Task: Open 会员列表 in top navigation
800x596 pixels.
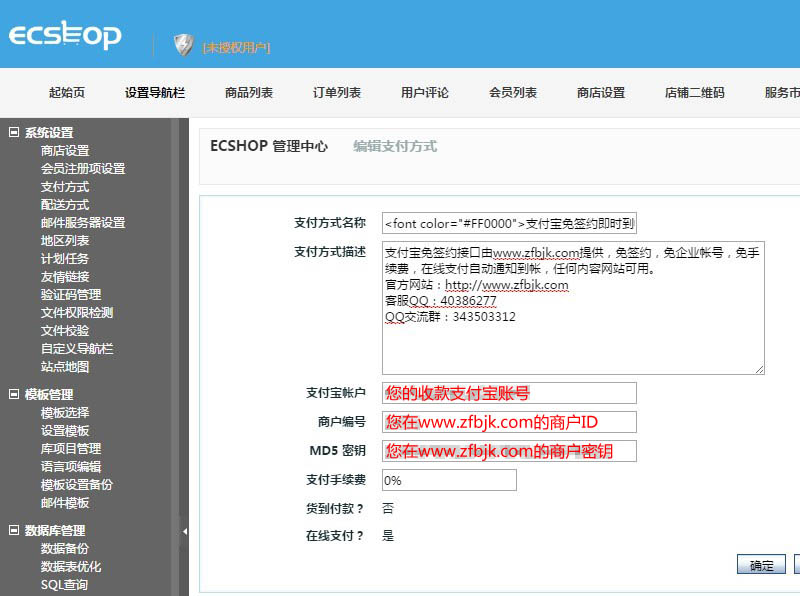Action: (513, 92)
